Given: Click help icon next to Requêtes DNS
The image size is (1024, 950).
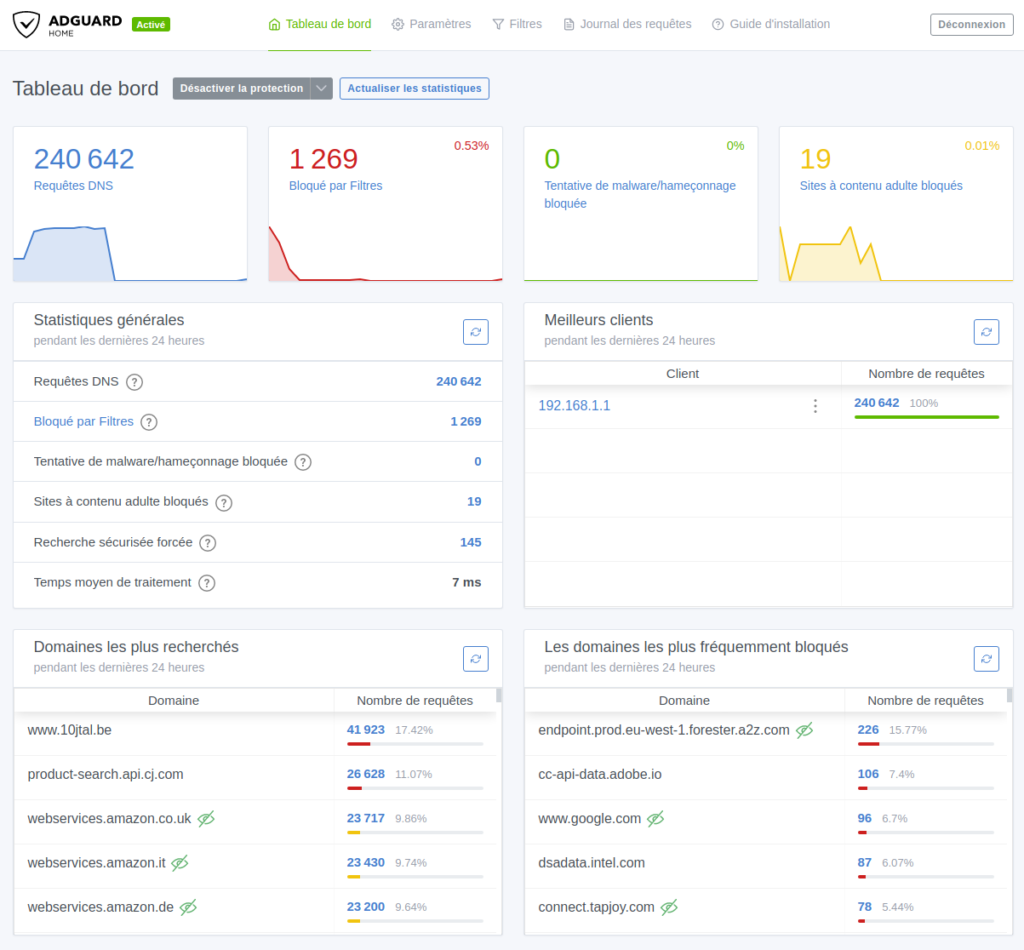Looking at the screenshot, I should [134, 382].
